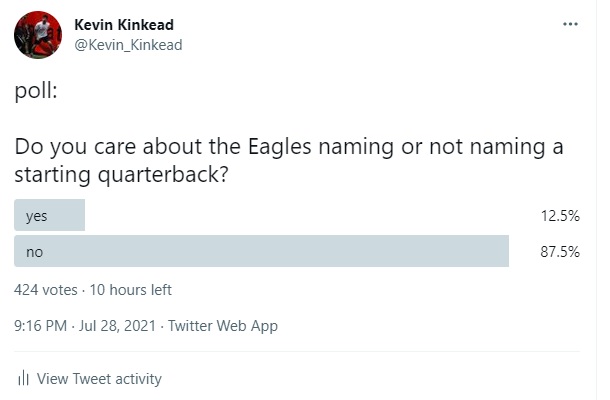This screenshot has width=610, height=400.
Task: Click the Jul 28, 2021 date
Action: click(117, 326)
